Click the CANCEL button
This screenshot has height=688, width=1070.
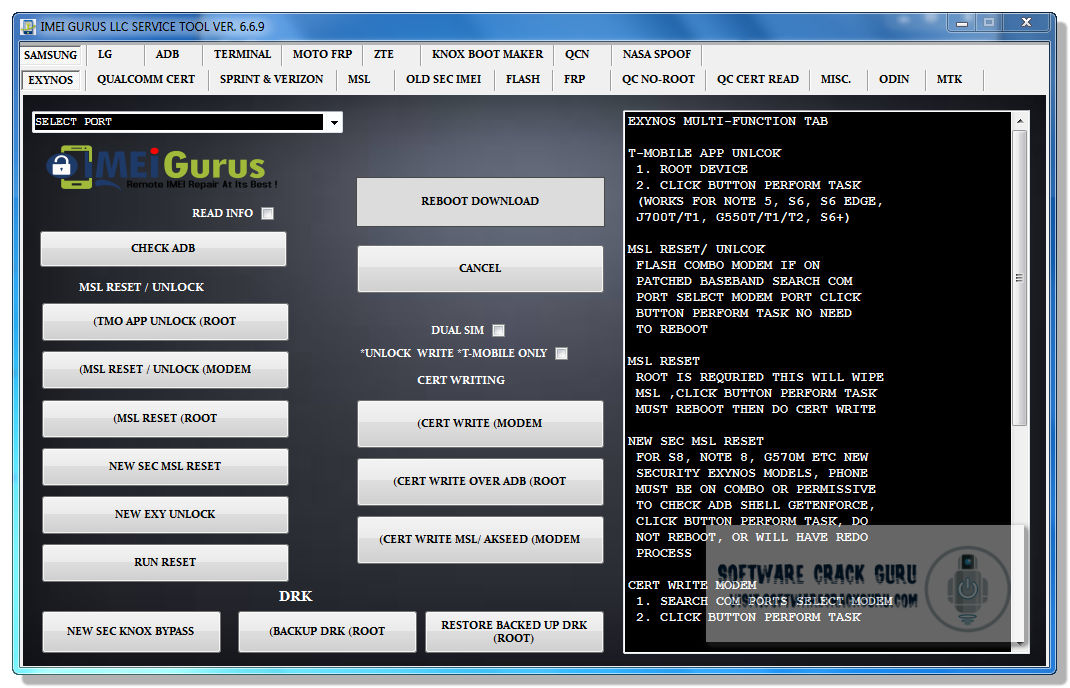(x=480, y=269)
